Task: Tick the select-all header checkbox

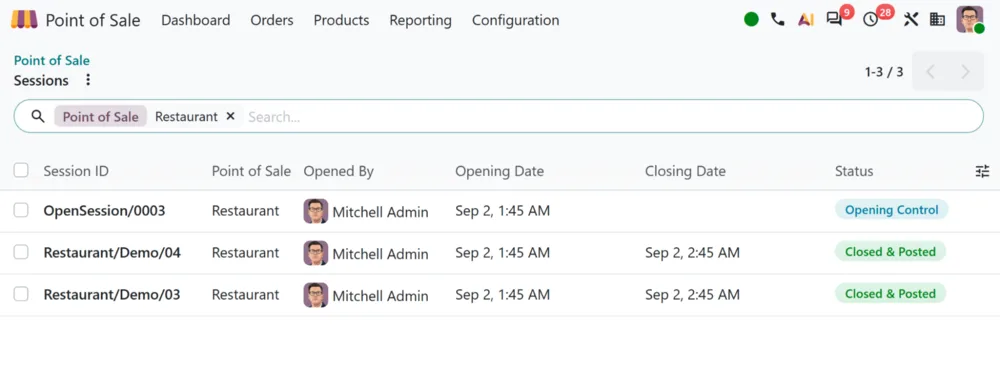Action: click(x=21, y=170)
